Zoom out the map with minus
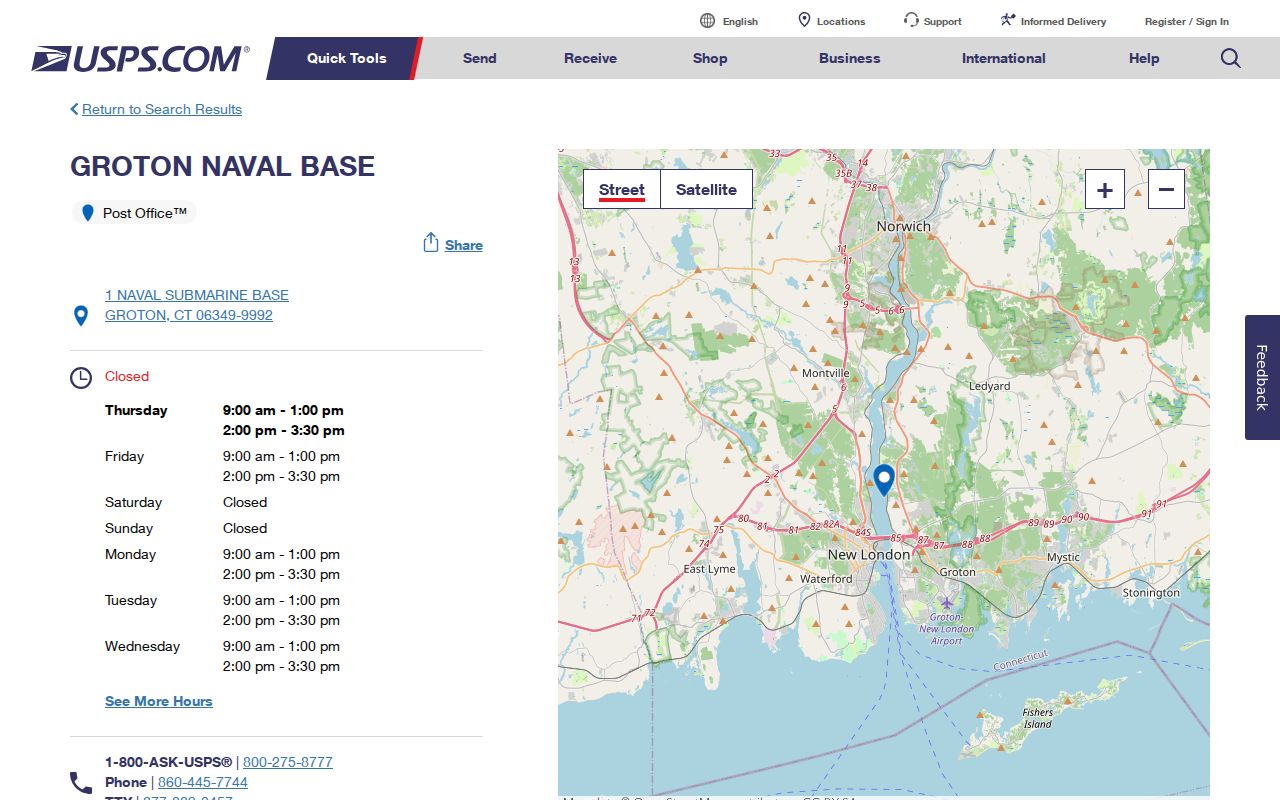 pos(1166,189)
